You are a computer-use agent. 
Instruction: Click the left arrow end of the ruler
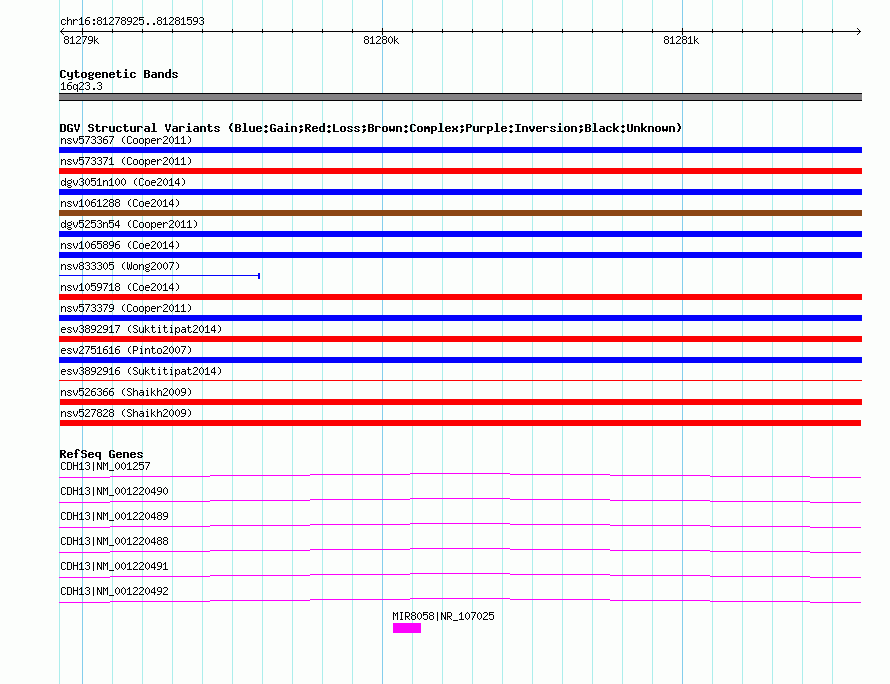(62, 31)
